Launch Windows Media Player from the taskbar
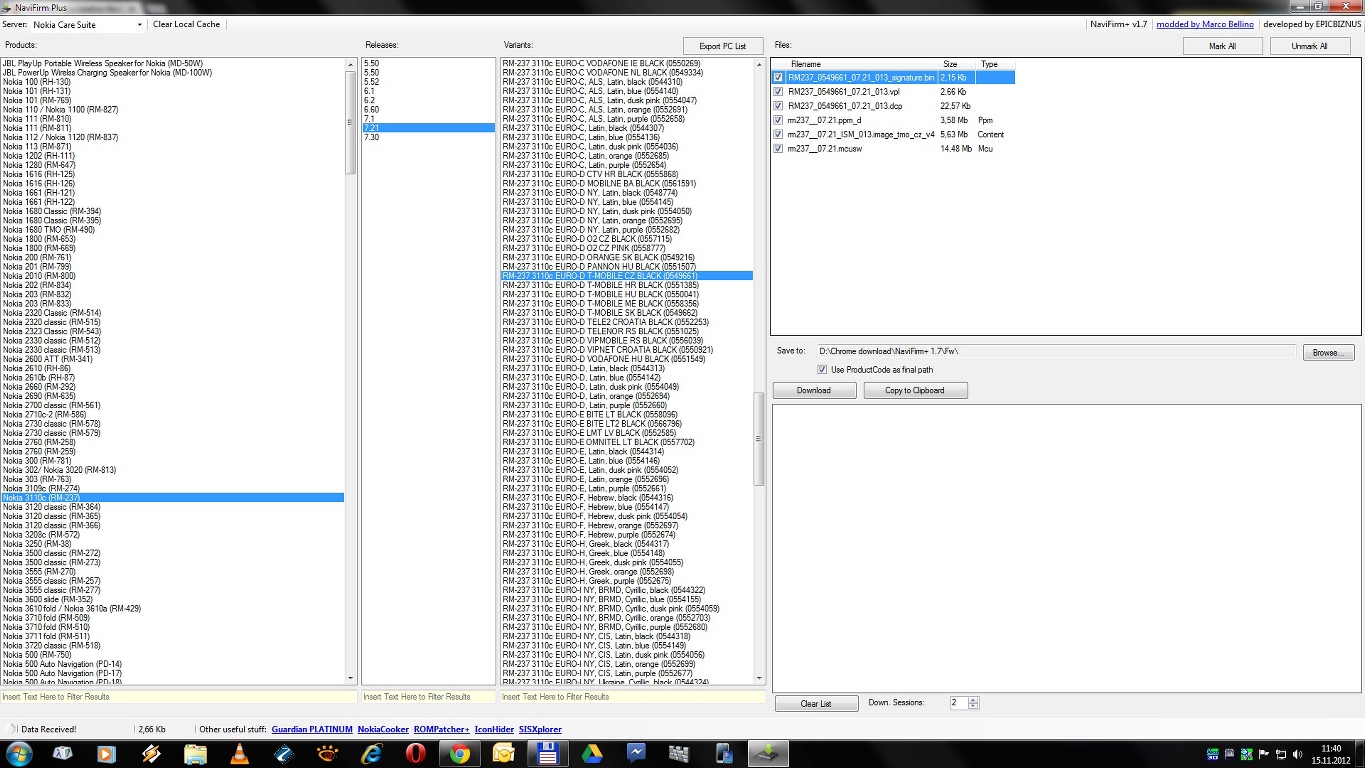This screenshot has height=768, width=1365. [x=106, y=754]
